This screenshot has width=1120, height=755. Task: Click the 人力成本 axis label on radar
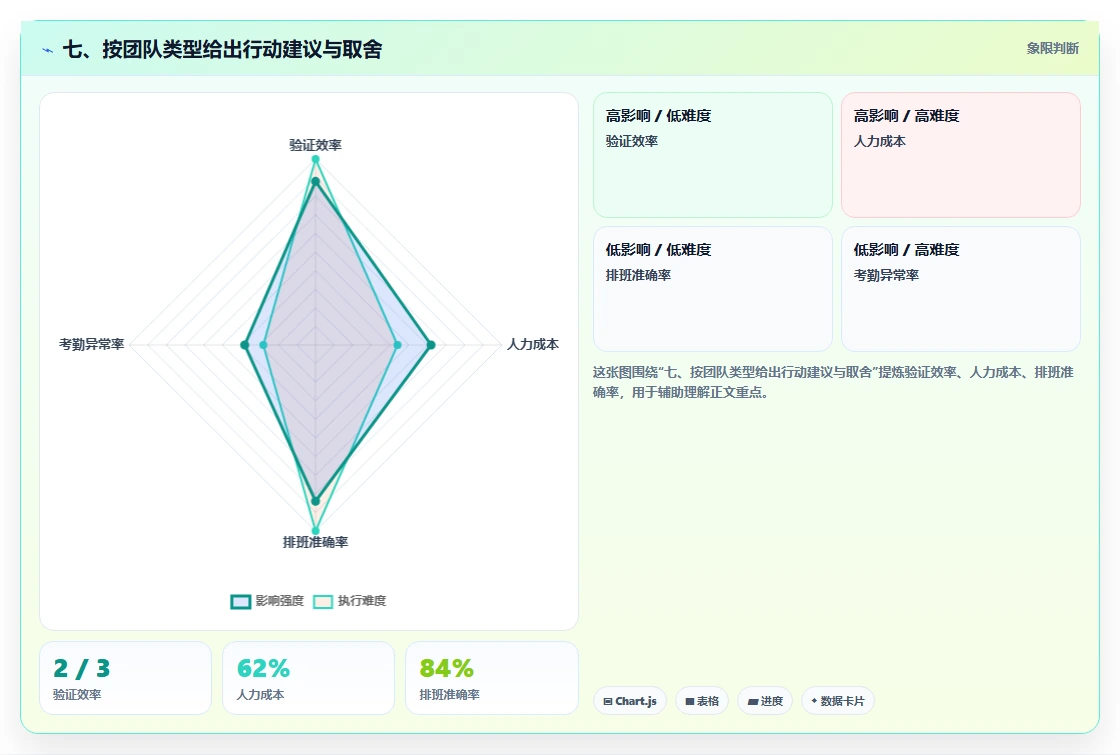click(533, 344)
